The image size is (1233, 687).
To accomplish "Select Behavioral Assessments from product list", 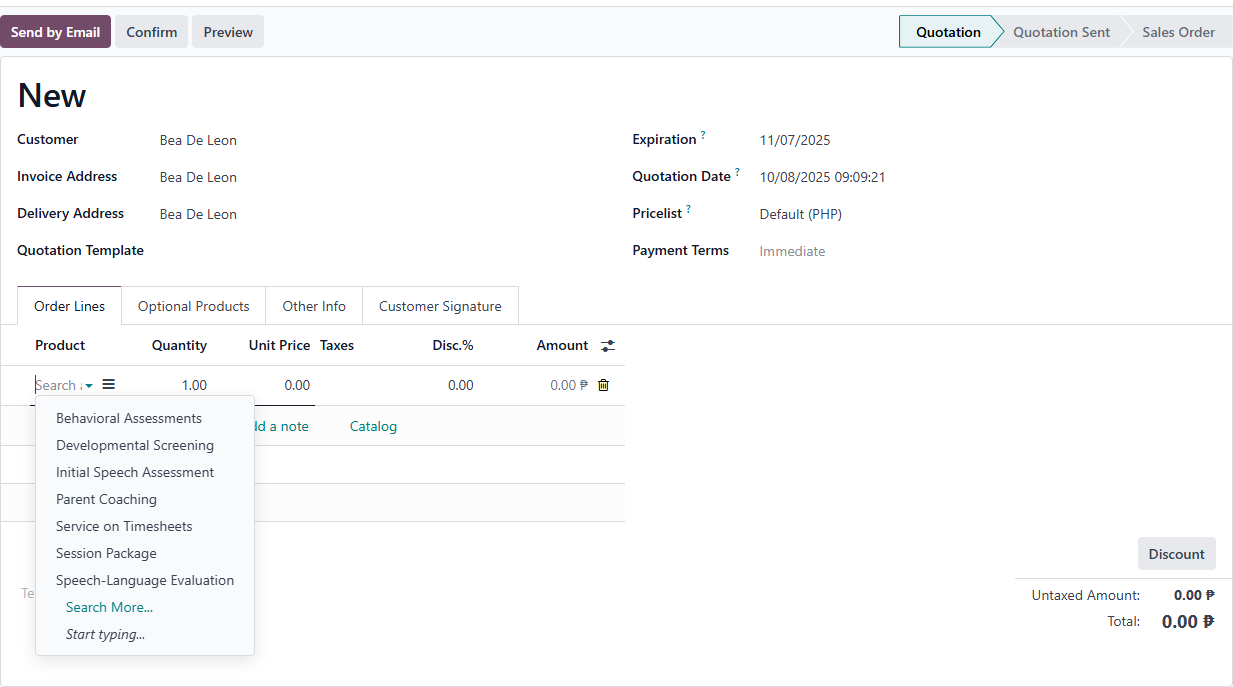I will (129, 418).
